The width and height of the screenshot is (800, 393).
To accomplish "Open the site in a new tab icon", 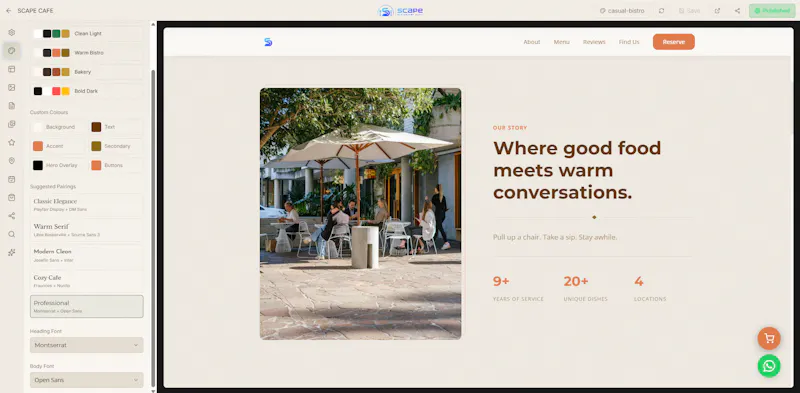I will tap(717, 11).
